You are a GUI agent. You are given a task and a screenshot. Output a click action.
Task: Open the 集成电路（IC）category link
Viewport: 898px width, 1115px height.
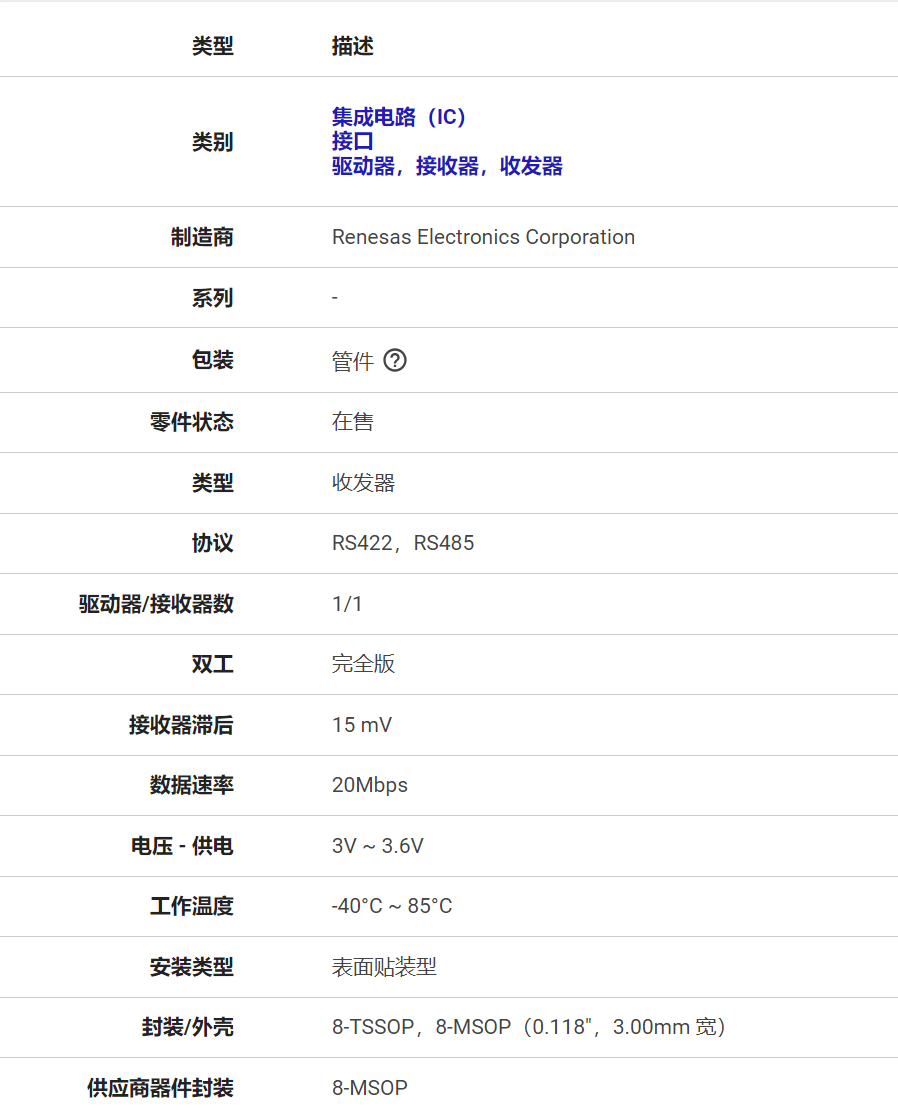coord(399,117)
